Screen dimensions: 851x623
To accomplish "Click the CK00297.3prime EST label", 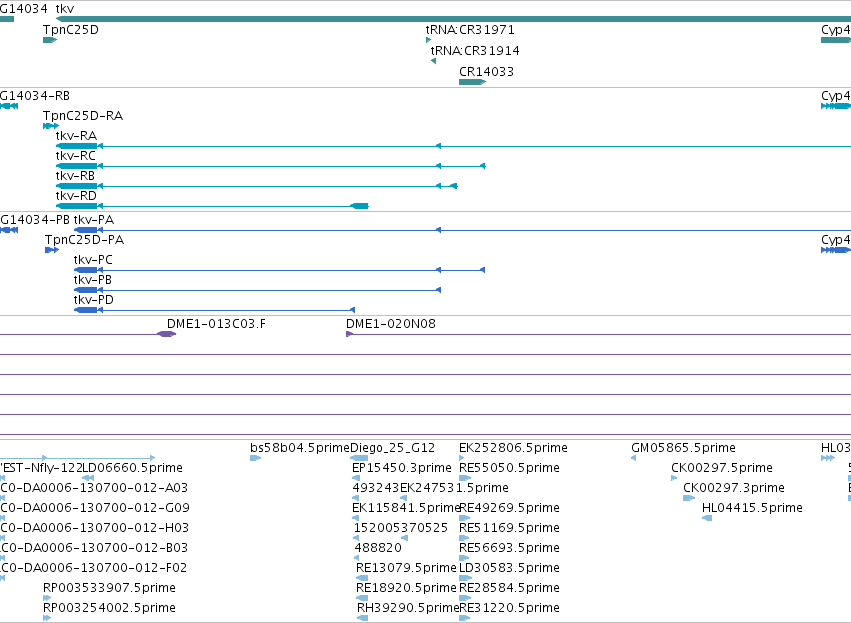I will [x=734, y=488].
